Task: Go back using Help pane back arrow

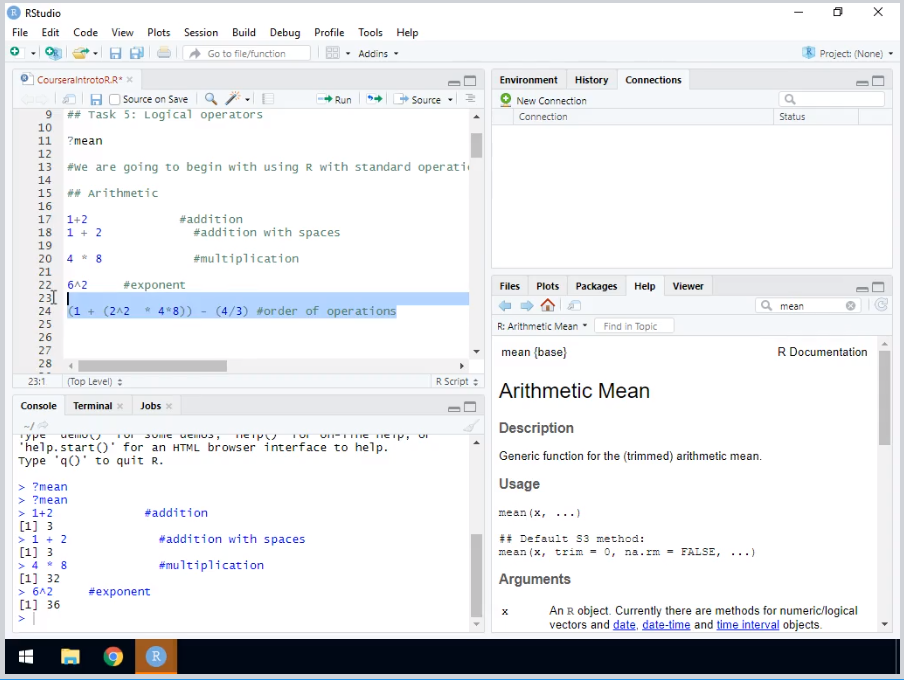Action: point(505,306)
